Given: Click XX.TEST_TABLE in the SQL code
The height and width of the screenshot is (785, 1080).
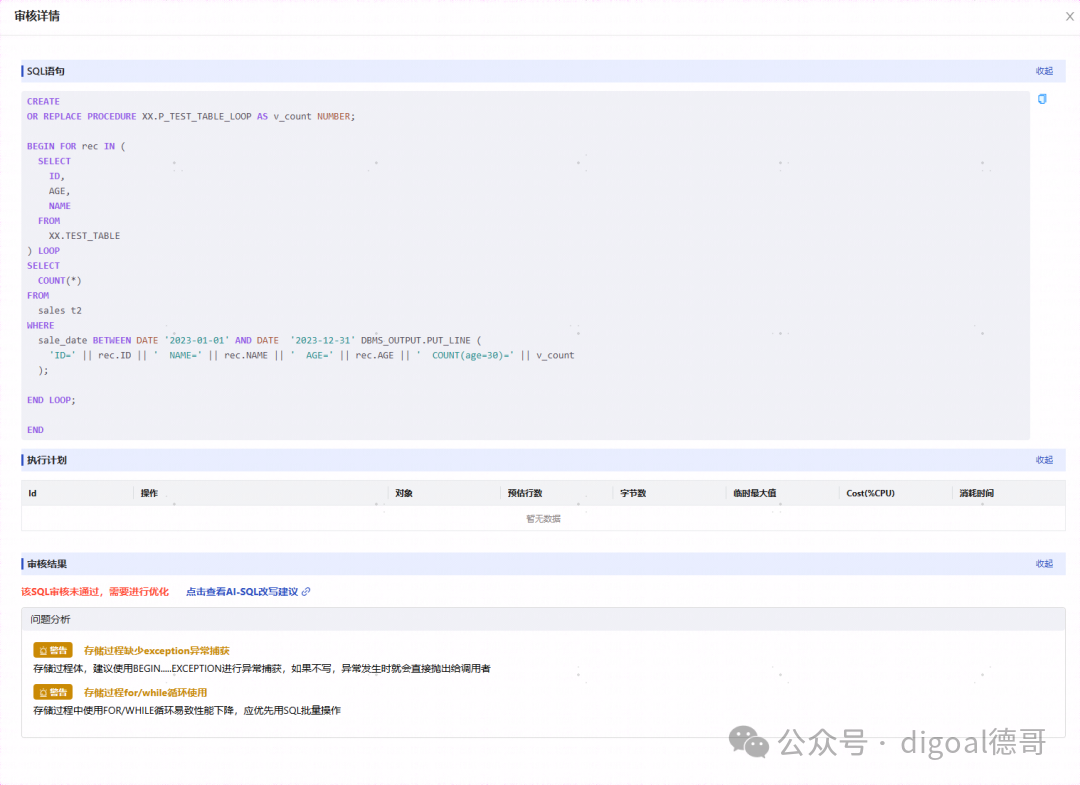Looking at the screenshot, I should [x=84, y=236].
